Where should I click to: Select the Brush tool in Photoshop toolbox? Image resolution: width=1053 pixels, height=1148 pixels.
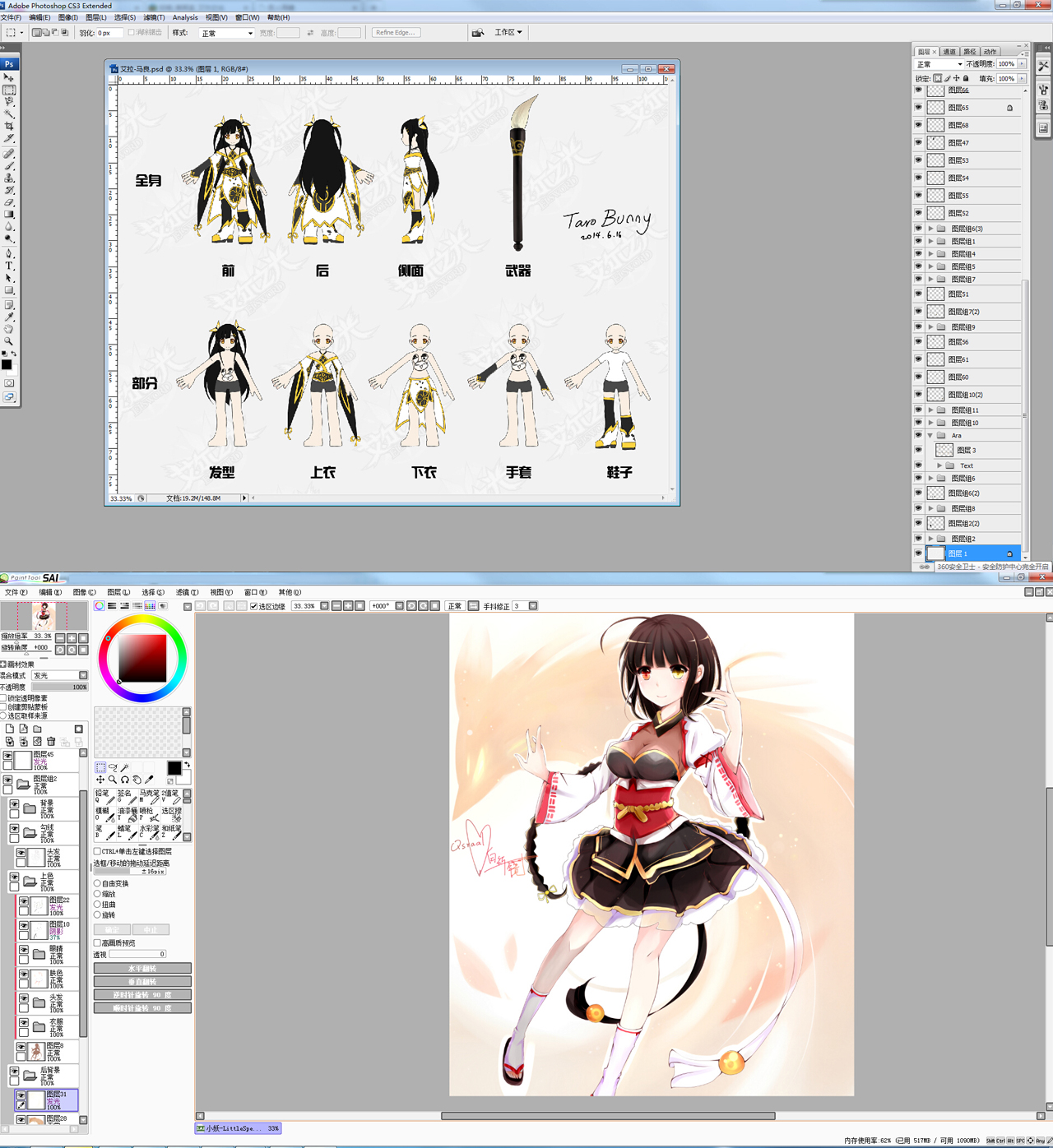[9, 165]
